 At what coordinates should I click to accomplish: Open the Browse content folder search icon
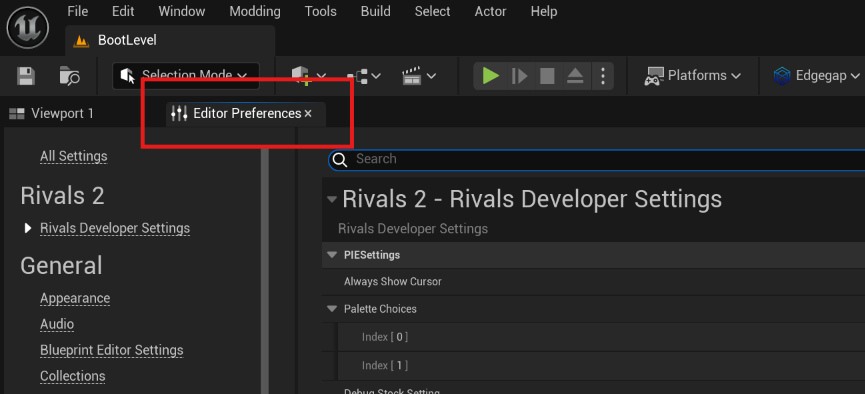click(x=70, y=76)
